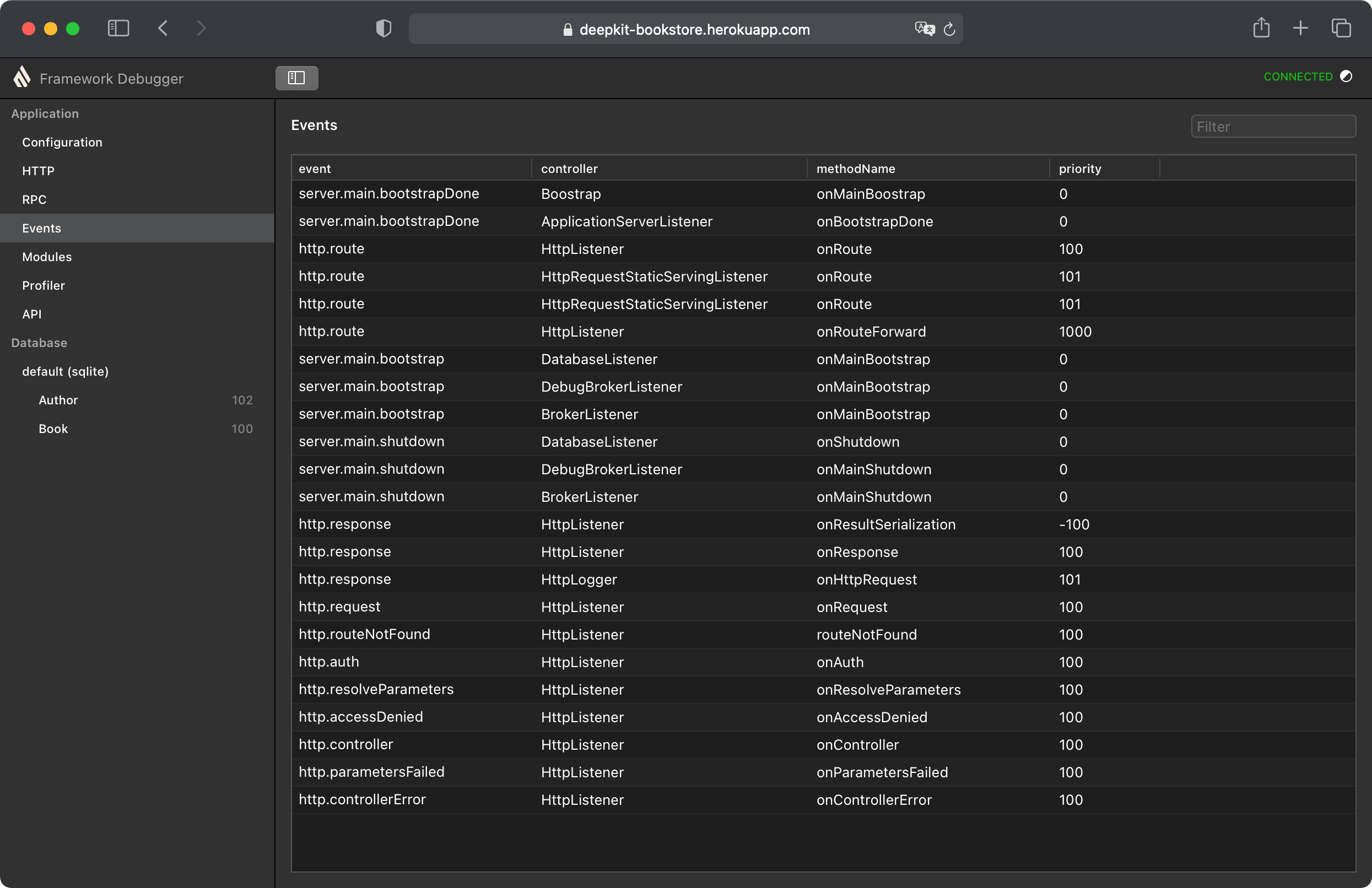Click Safari's show sidebar icon
Screen dimensions: 1372x888
point(119,29)
